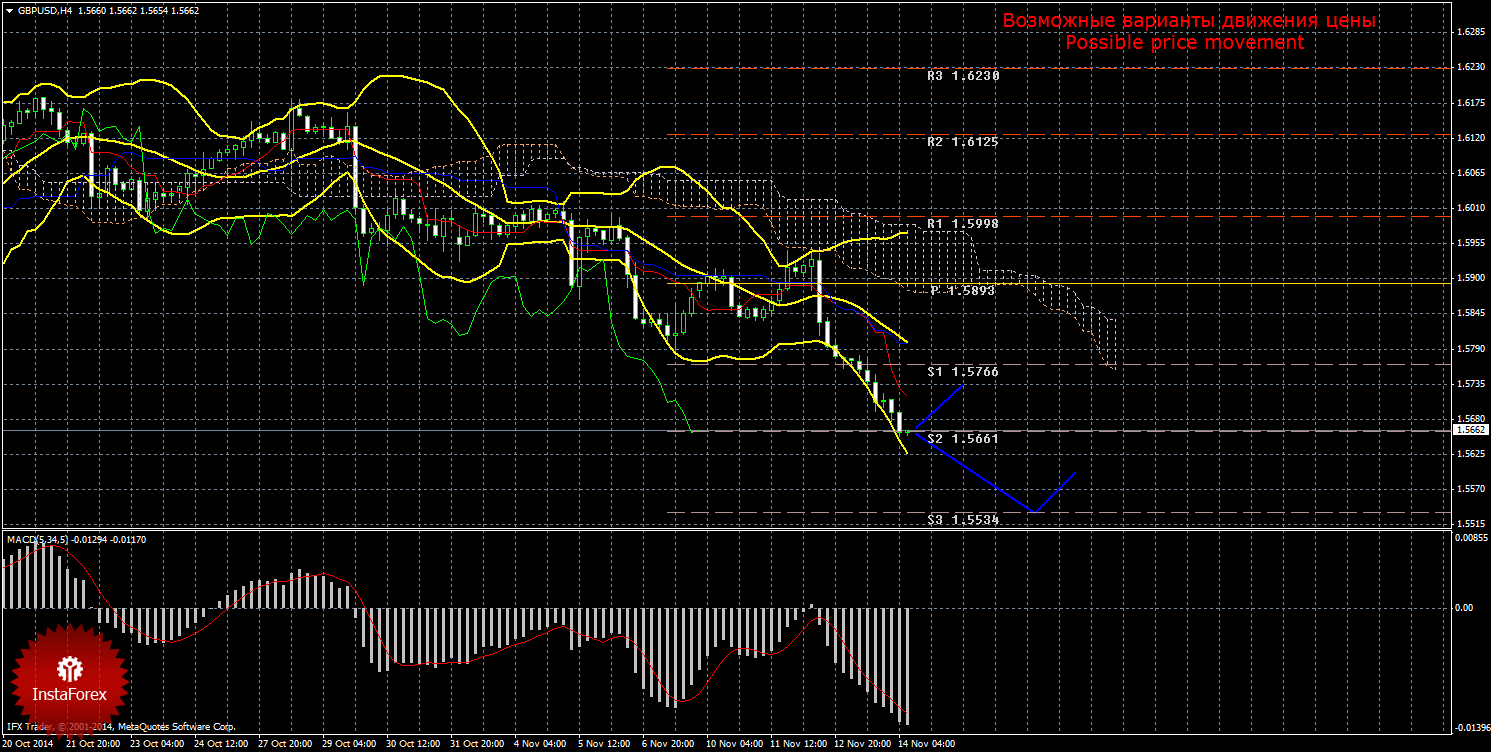Click the 0.00 level on MACD scale

[1462, 607]
